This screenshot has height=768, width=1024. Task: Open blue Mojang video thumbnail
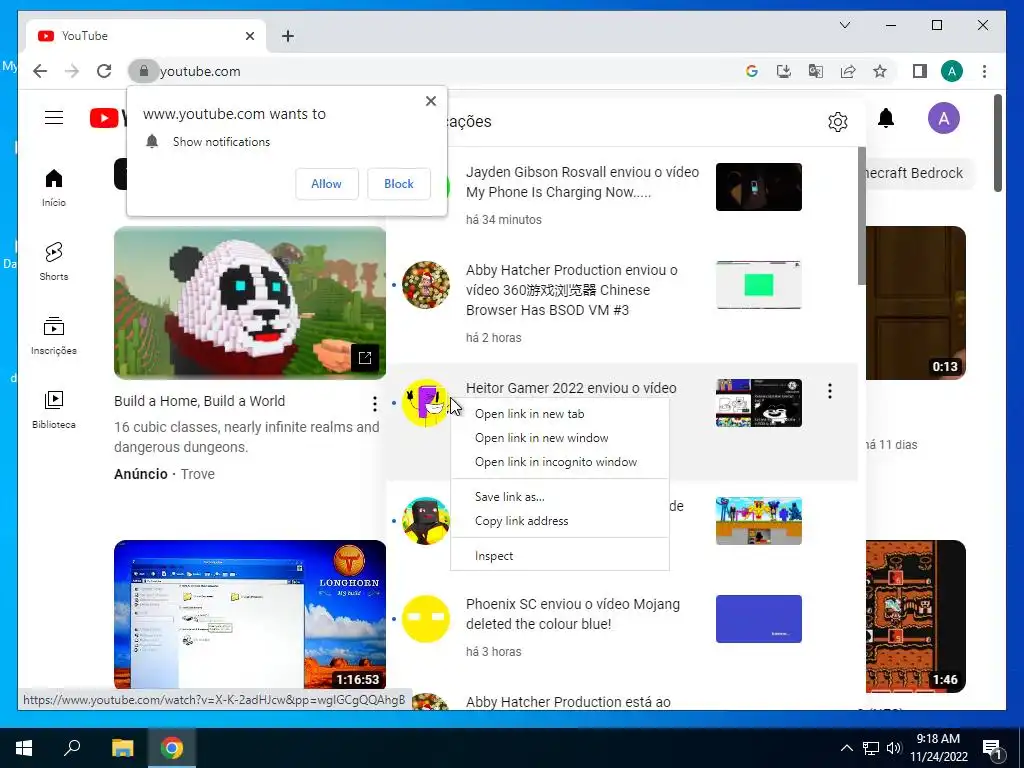[759, 619]
